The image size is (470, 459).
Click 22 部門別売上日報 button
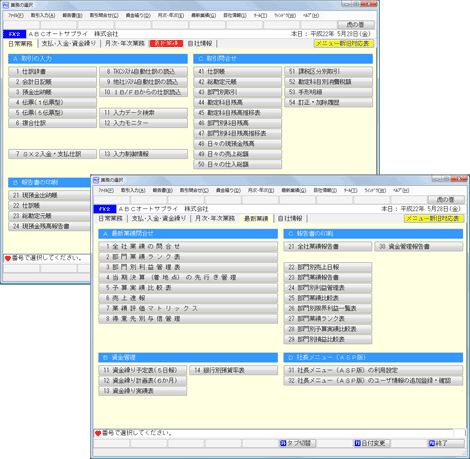click(328, 267)
